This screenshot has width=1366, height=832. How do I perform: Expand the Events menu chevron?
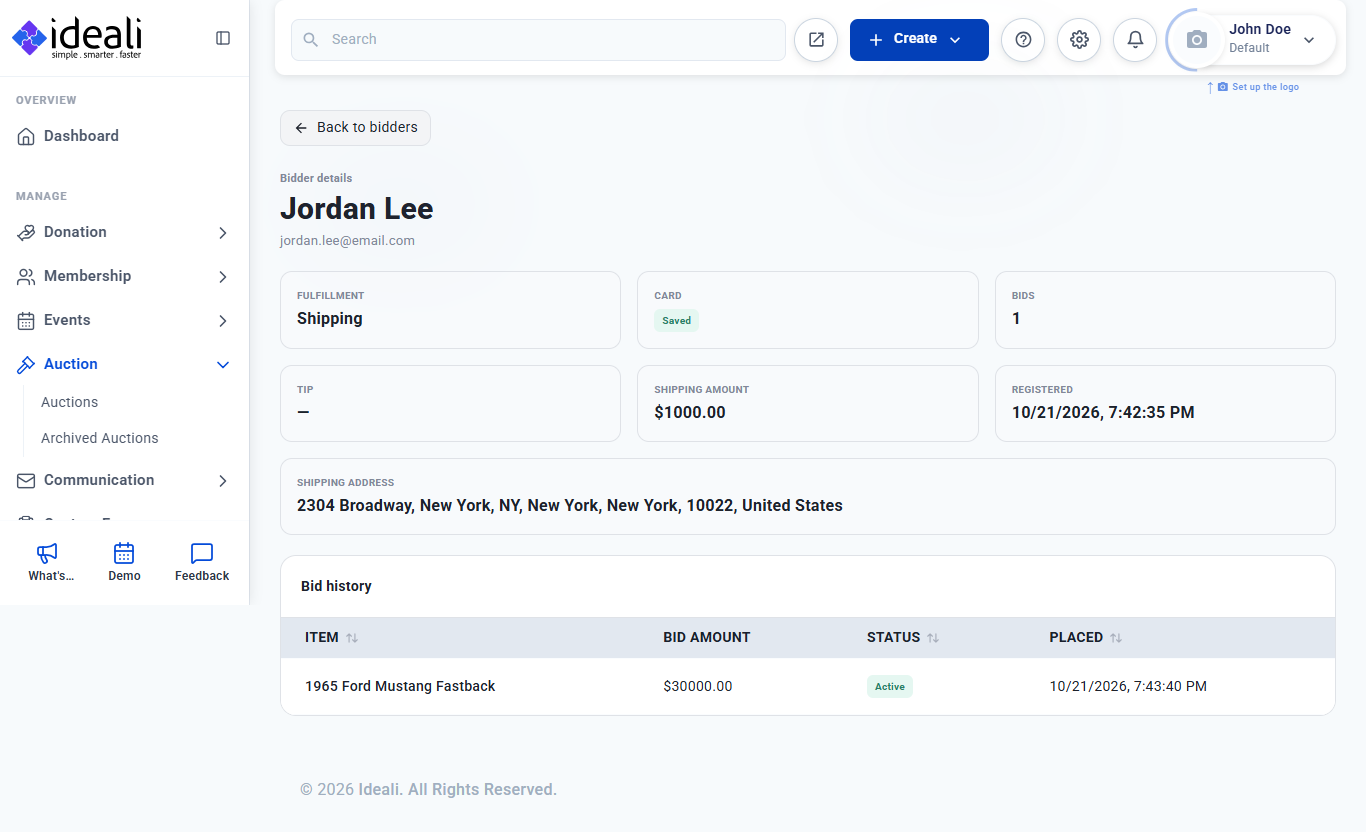coord(223,321)
